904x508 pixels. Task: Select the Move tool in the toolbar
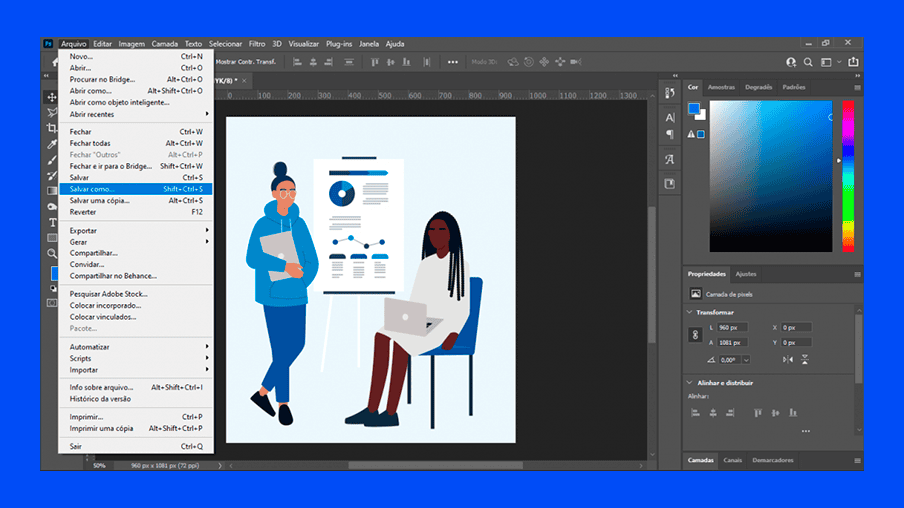52,97
